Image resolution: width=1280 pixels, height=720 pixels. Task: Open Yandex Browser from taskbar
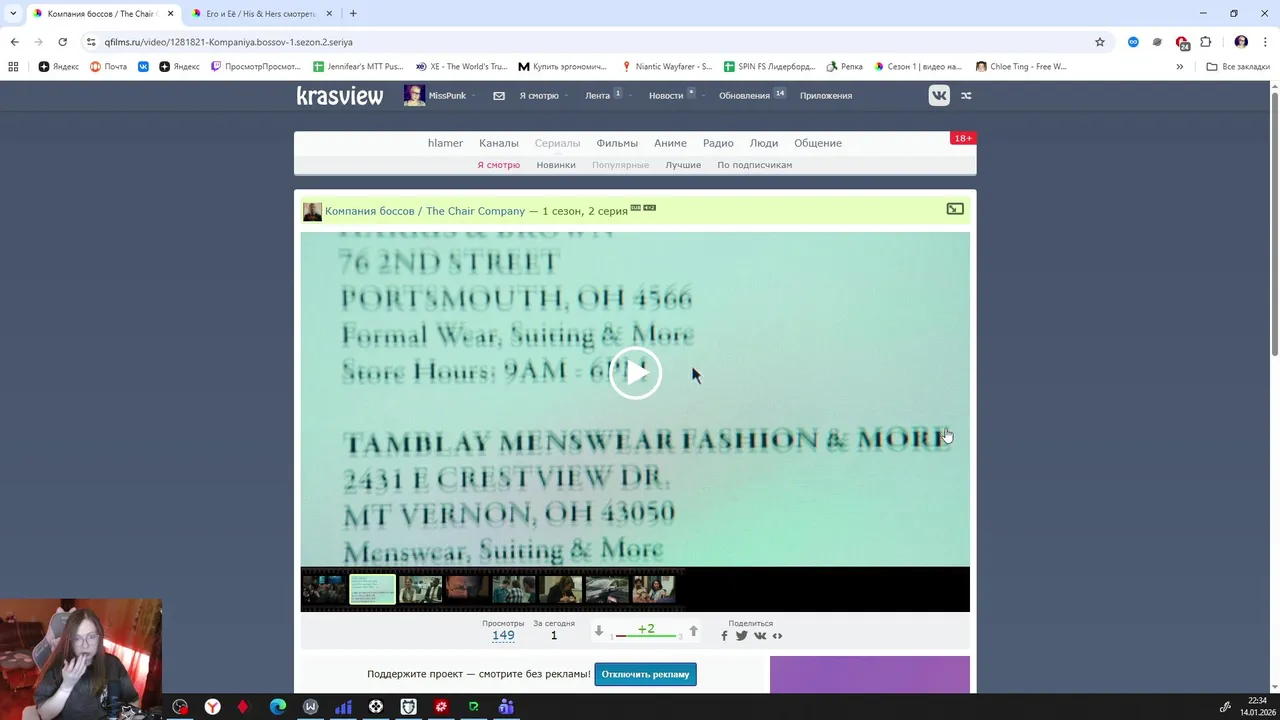(213, 707)
